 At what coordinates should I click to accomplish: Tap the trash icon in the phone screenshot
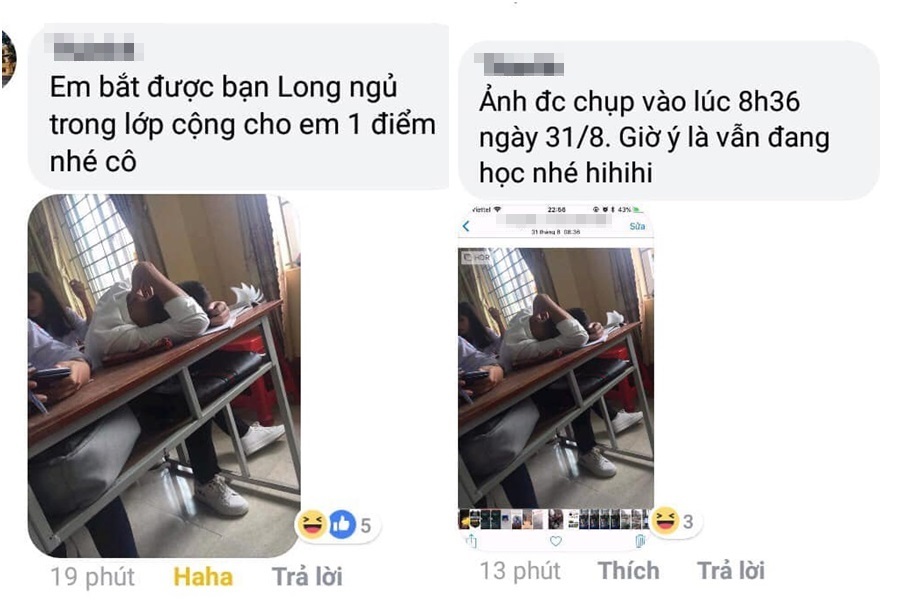click(x=640, y=540)
